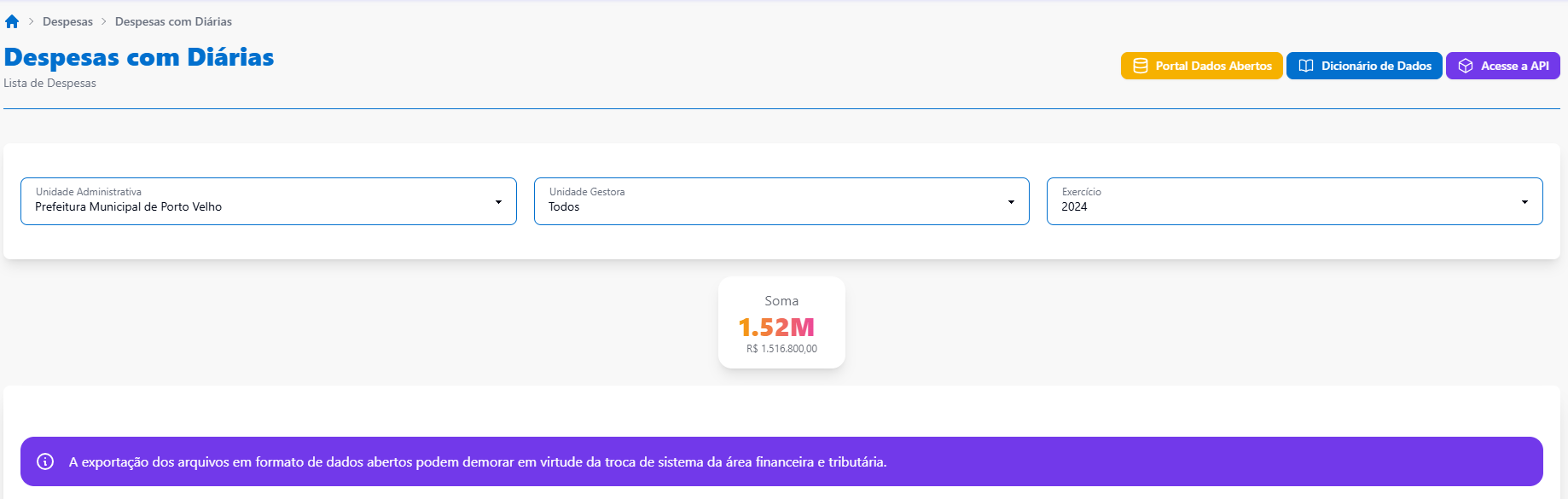Click the Unidade Gestora caret arrow
Screen dimensions: 1568x499
[1011, 202]
